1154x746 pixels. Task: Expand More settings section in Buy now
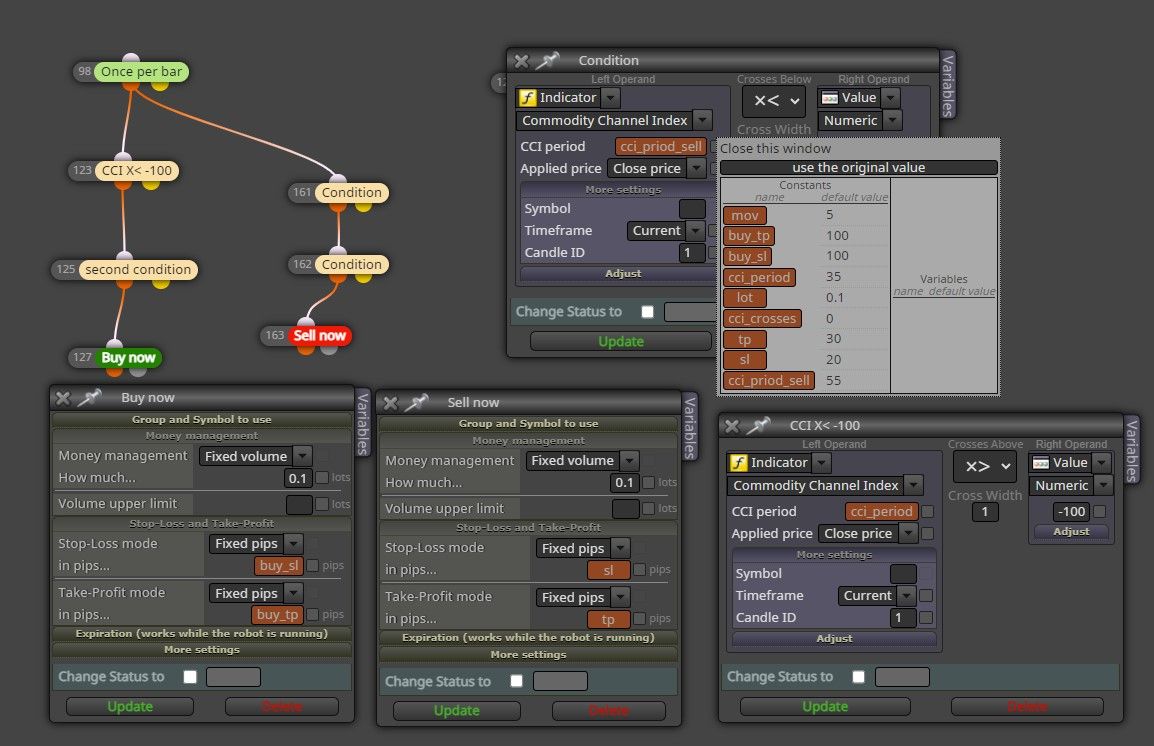point(202,650)
